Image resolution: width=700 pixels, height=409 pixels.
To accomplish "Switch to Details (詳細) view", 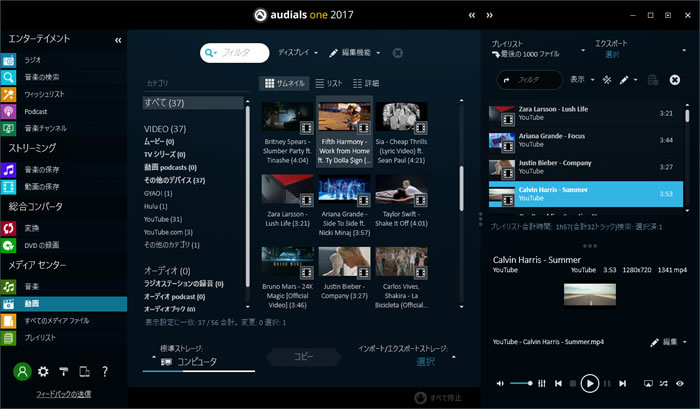I will pyautogui.click(x=366, y=83).
